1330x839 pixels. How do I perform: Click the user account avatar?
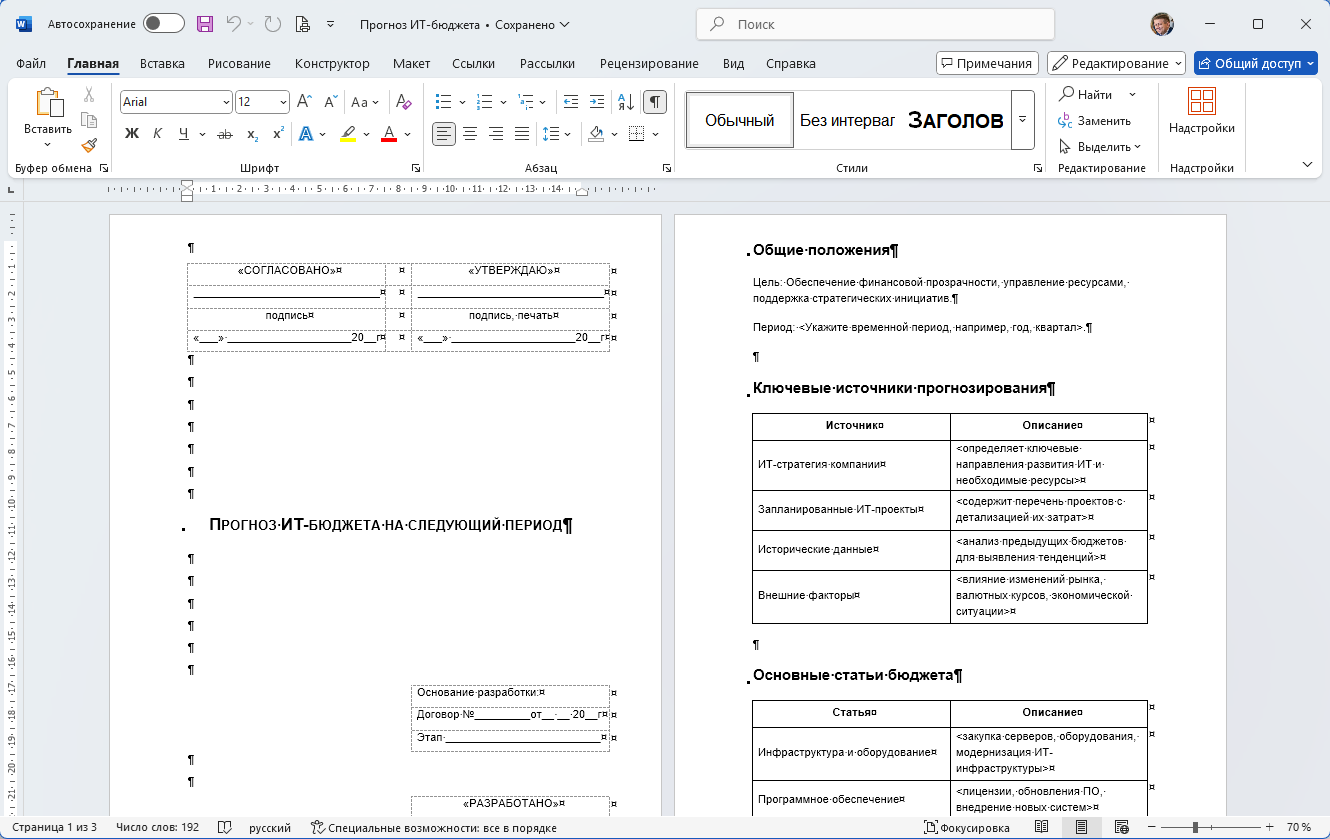(x=1162, y=24)
